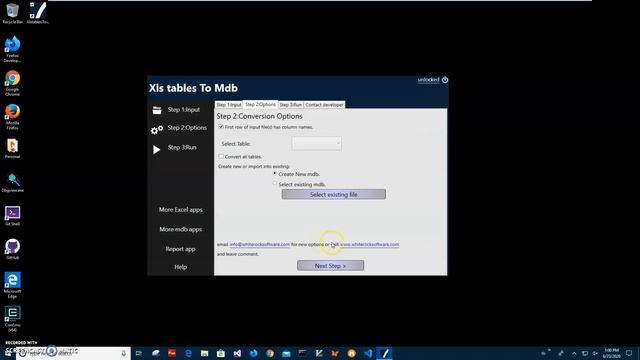Switch to Step 3:Run tab
This screenshot has height=360, width=640.
coord(291,105)
